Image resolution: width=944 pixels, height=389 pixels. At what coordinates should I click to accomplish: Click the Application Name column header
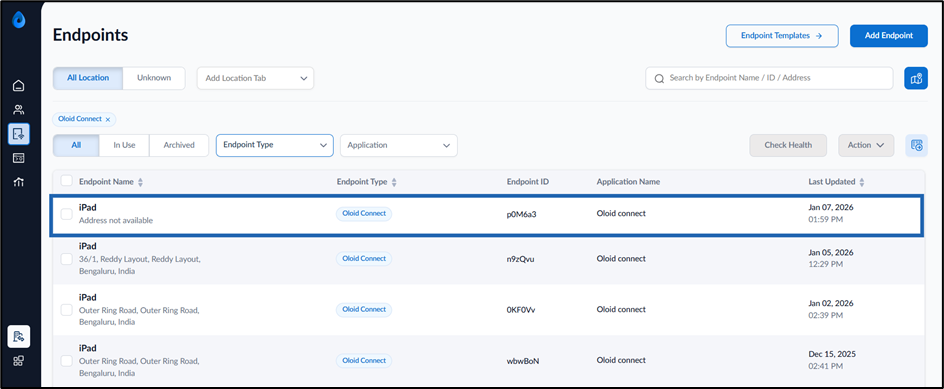[x=629, y=182]
